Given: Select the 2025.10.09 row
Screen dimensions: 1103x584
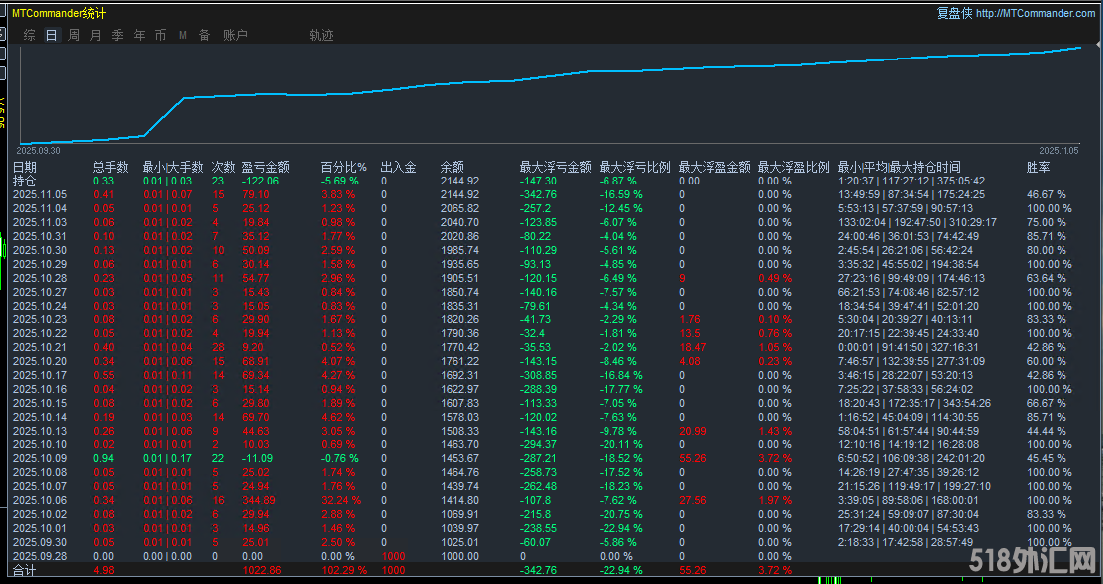Looking at the screenshot, I should 39,458.
